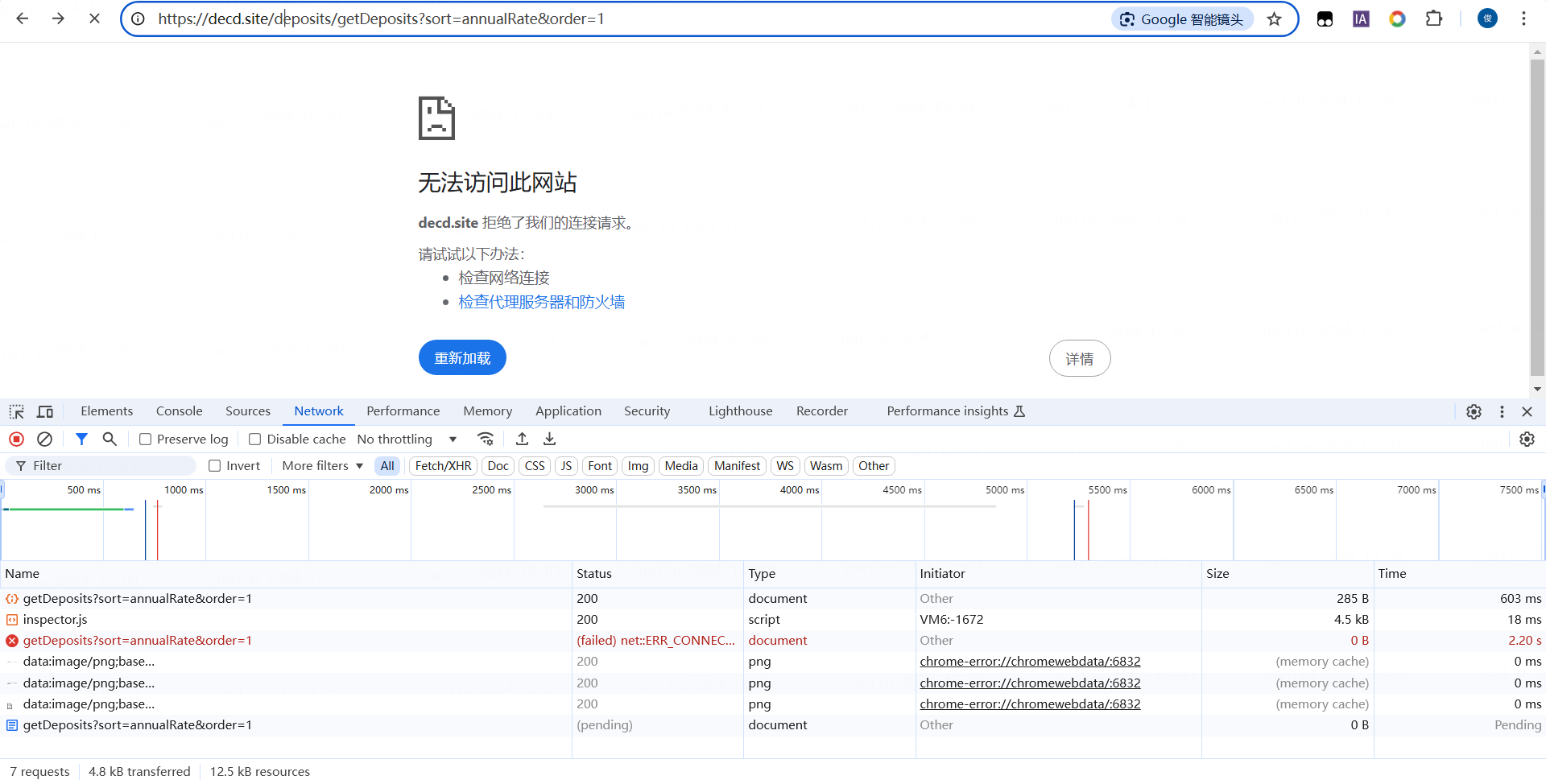Open DevTools settings gear
This screenshot has height=784, width=1546.
(1474, 411)
